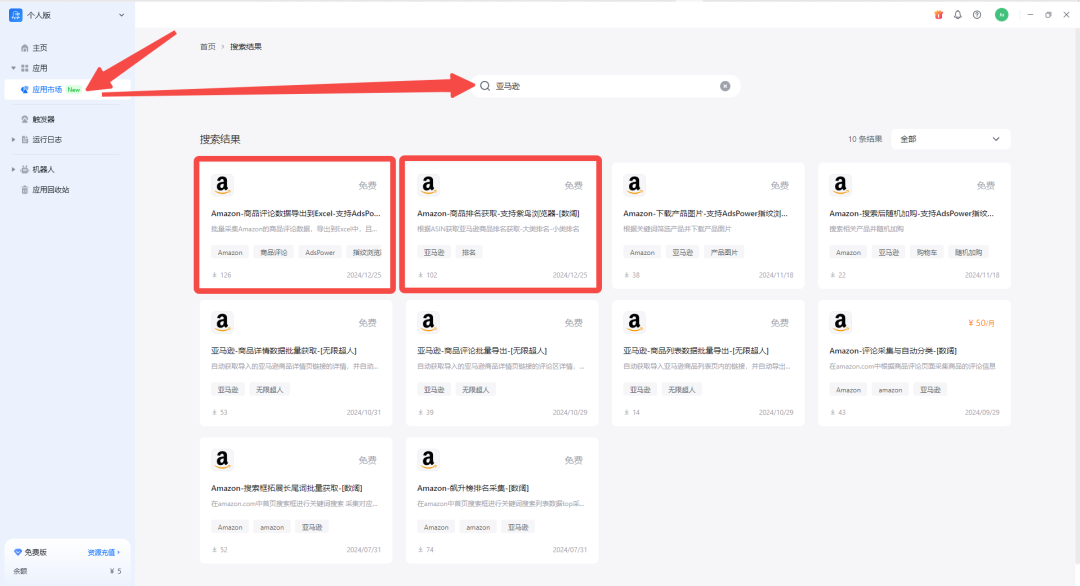Open Amazon-商品评论数据导出到Excel card title
The height and width of the screenshot is (586, 1080).
(x=295, y=213)
